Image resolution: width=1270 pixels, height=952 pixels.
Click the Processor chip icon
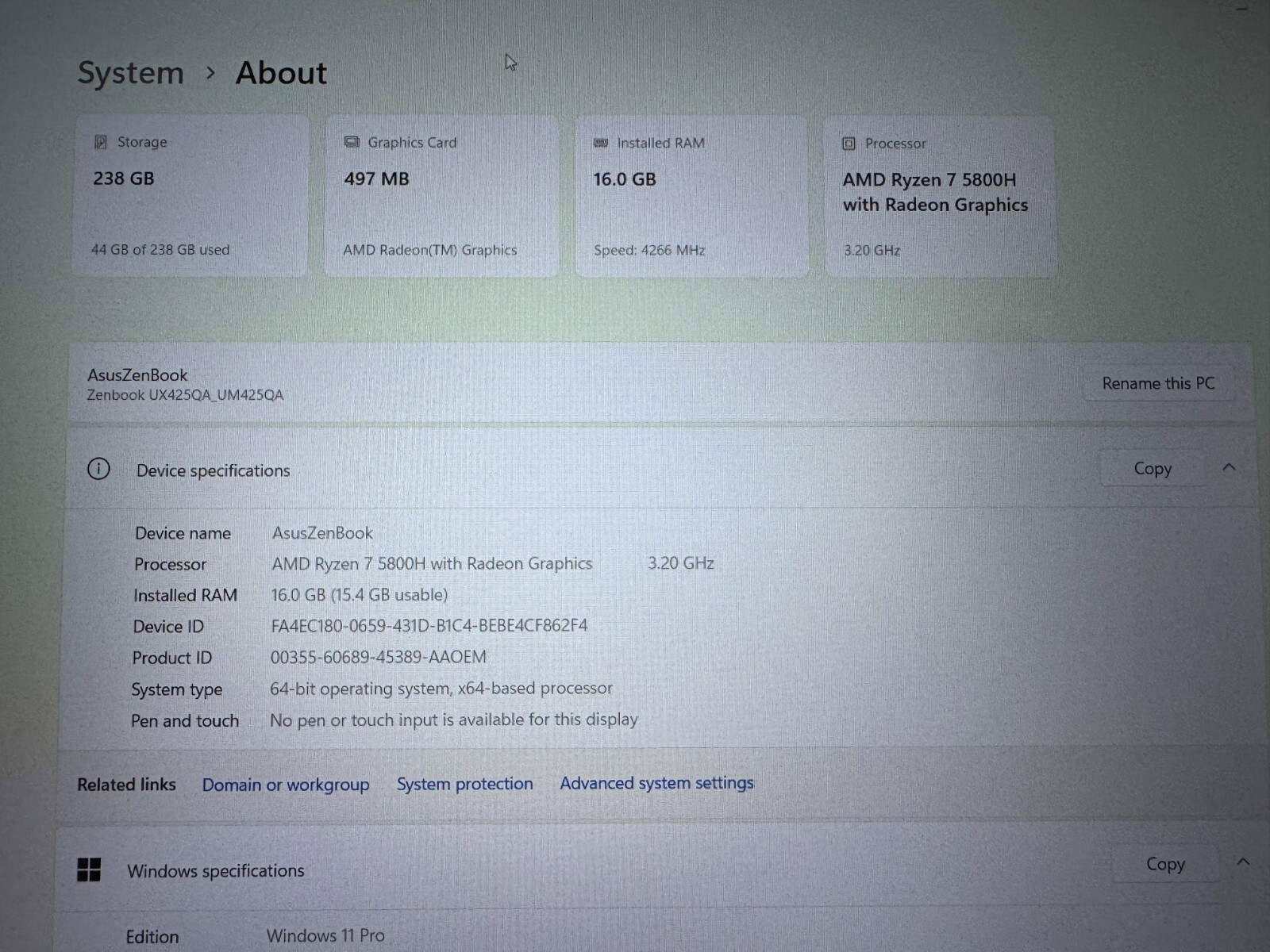[849, 144]
